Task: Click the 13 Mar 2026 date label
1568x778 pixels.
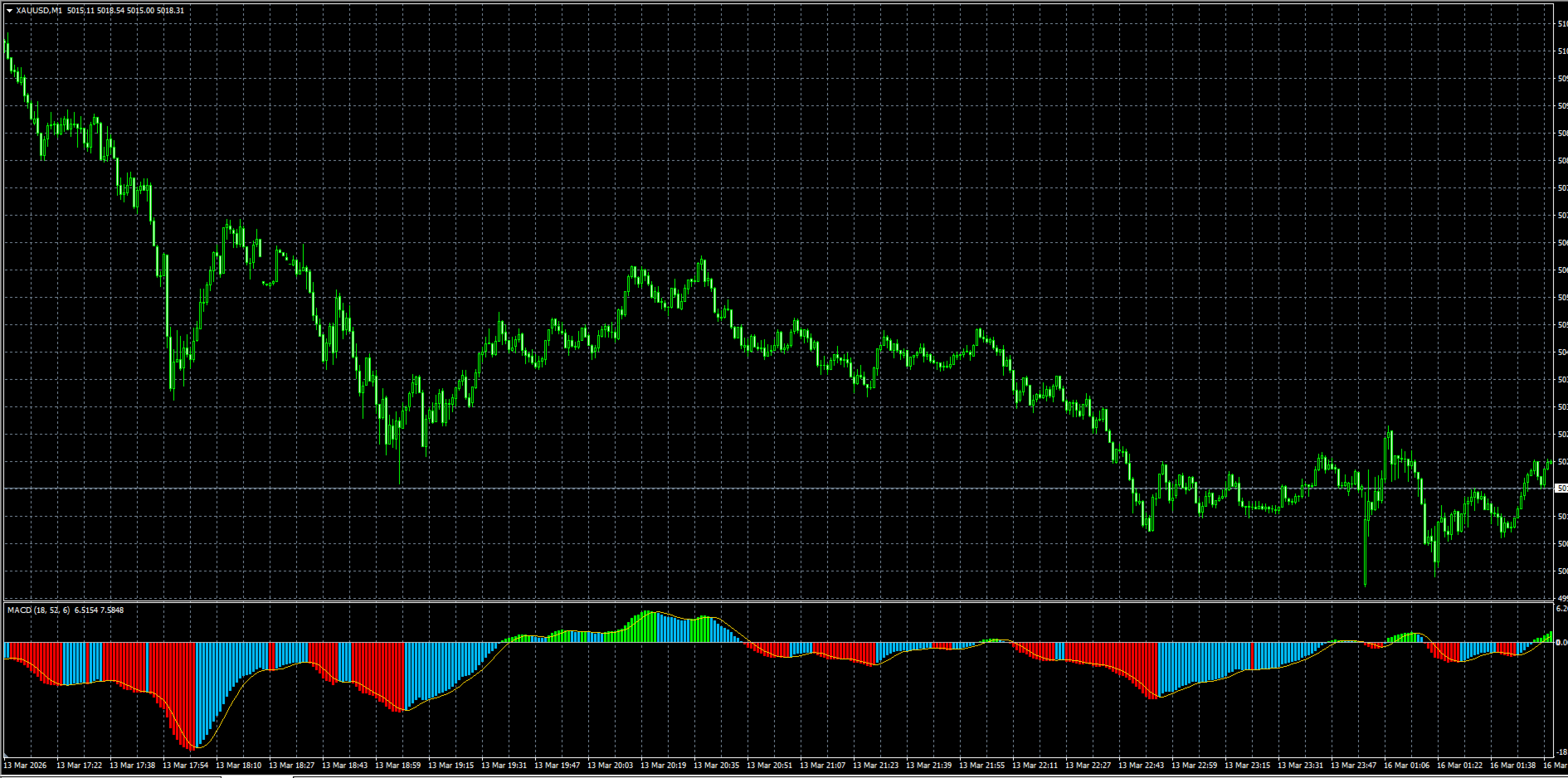Action: click(x=26, y=766)
